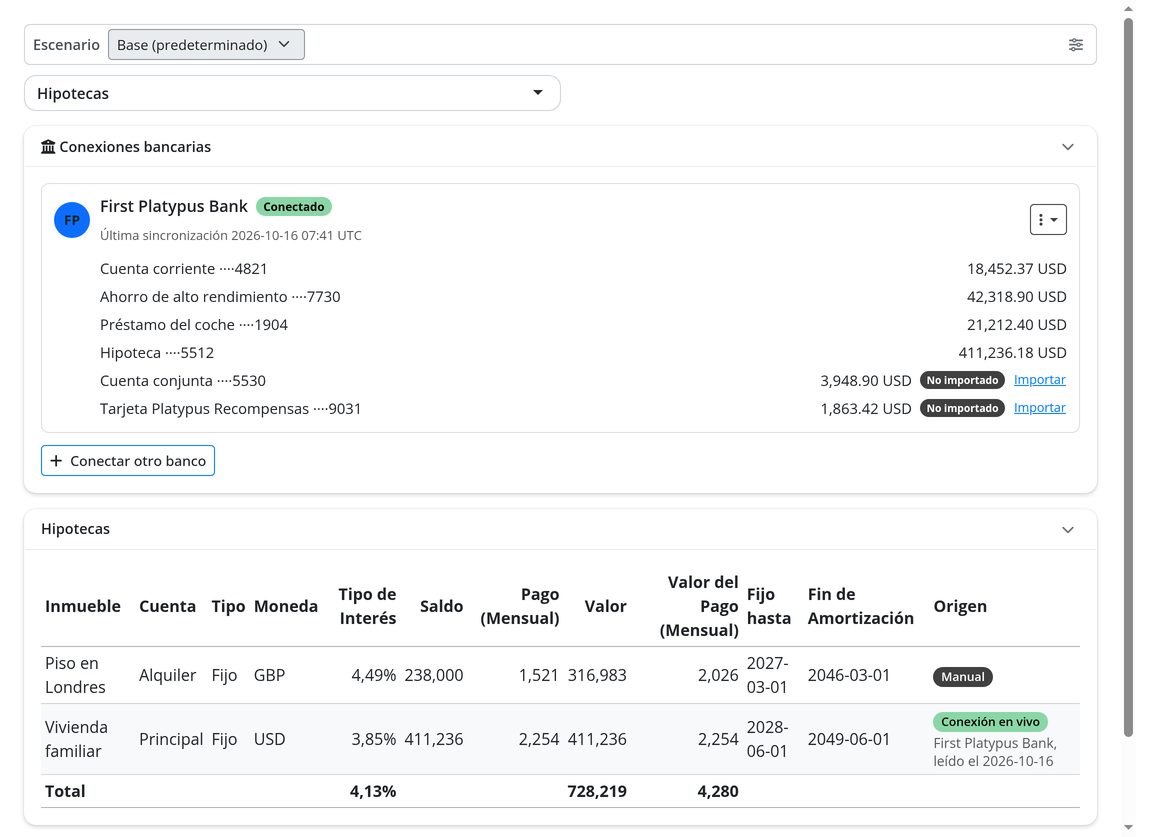Click the last sync timestamp text
Viewport: 1160px width, 837px height.
click(231, 235)
